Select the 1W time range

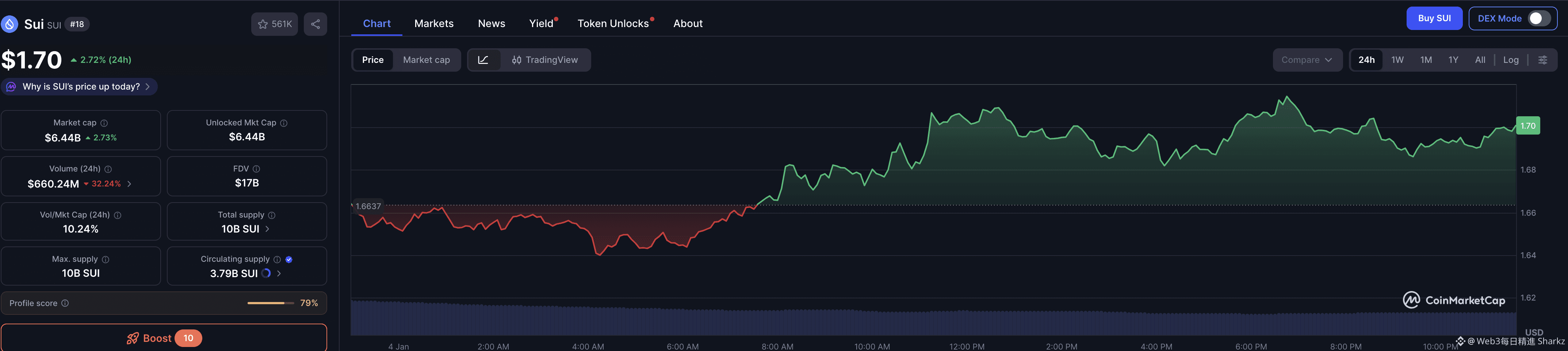coord(1397,60)
